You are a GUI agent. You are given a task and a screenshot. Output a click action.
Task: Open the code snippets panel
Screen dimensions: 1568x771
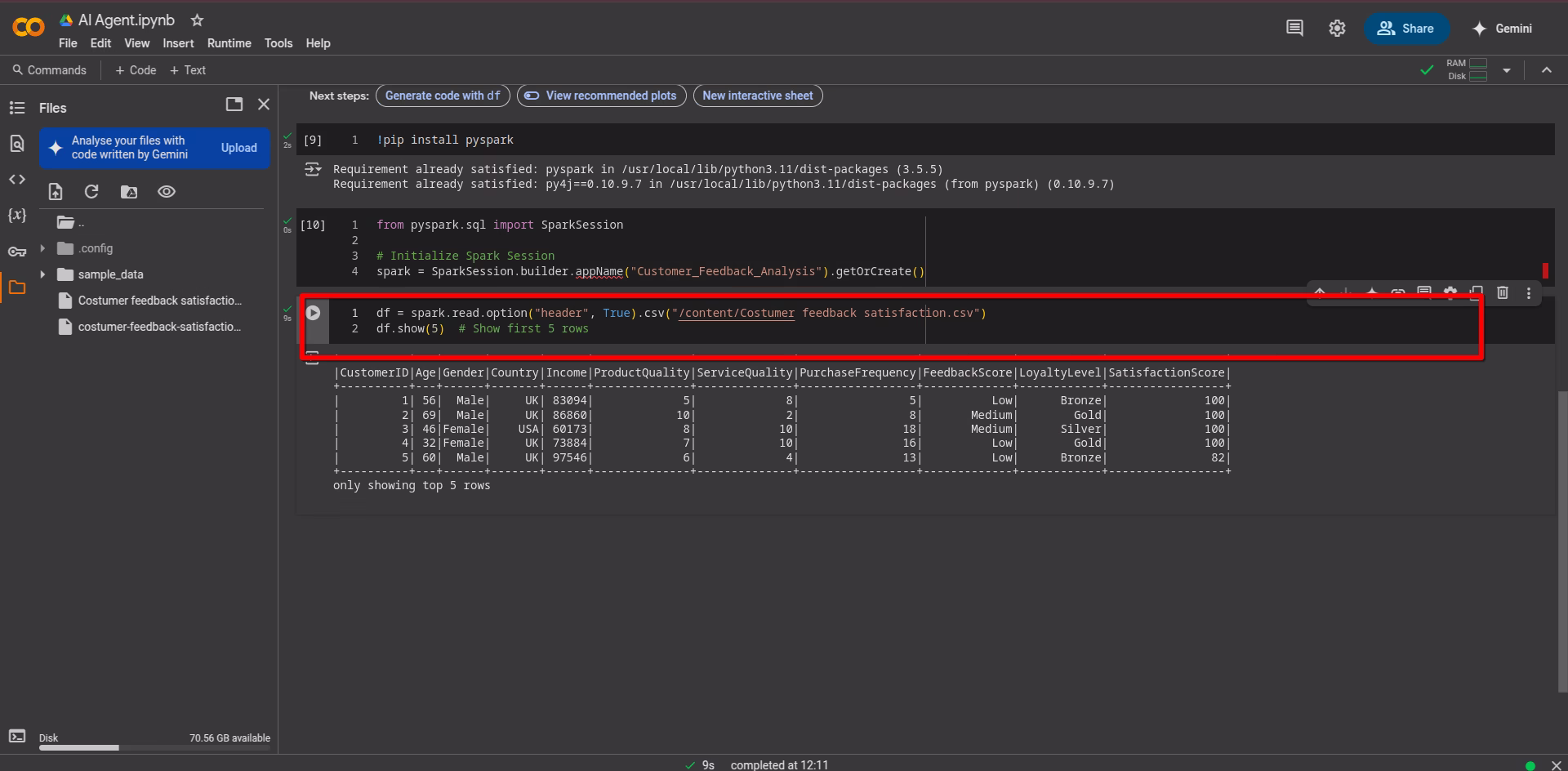click(x=17, y=180)
